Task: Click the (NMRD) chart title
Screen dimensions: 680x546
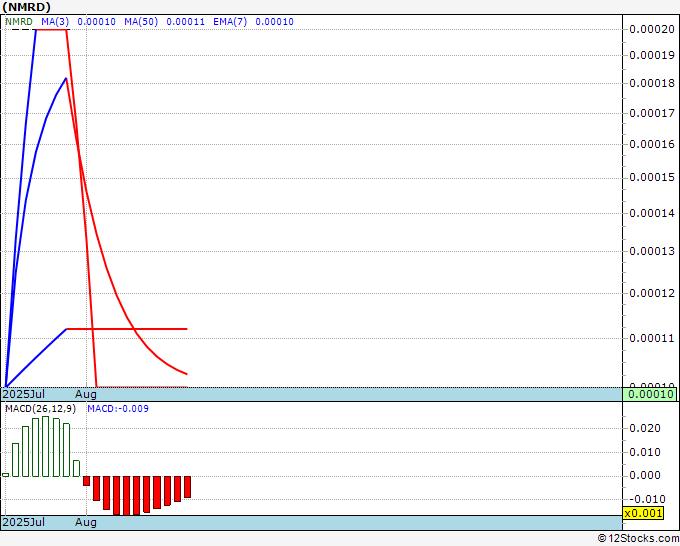Action: pyautogui.click(x=26, y=7)
